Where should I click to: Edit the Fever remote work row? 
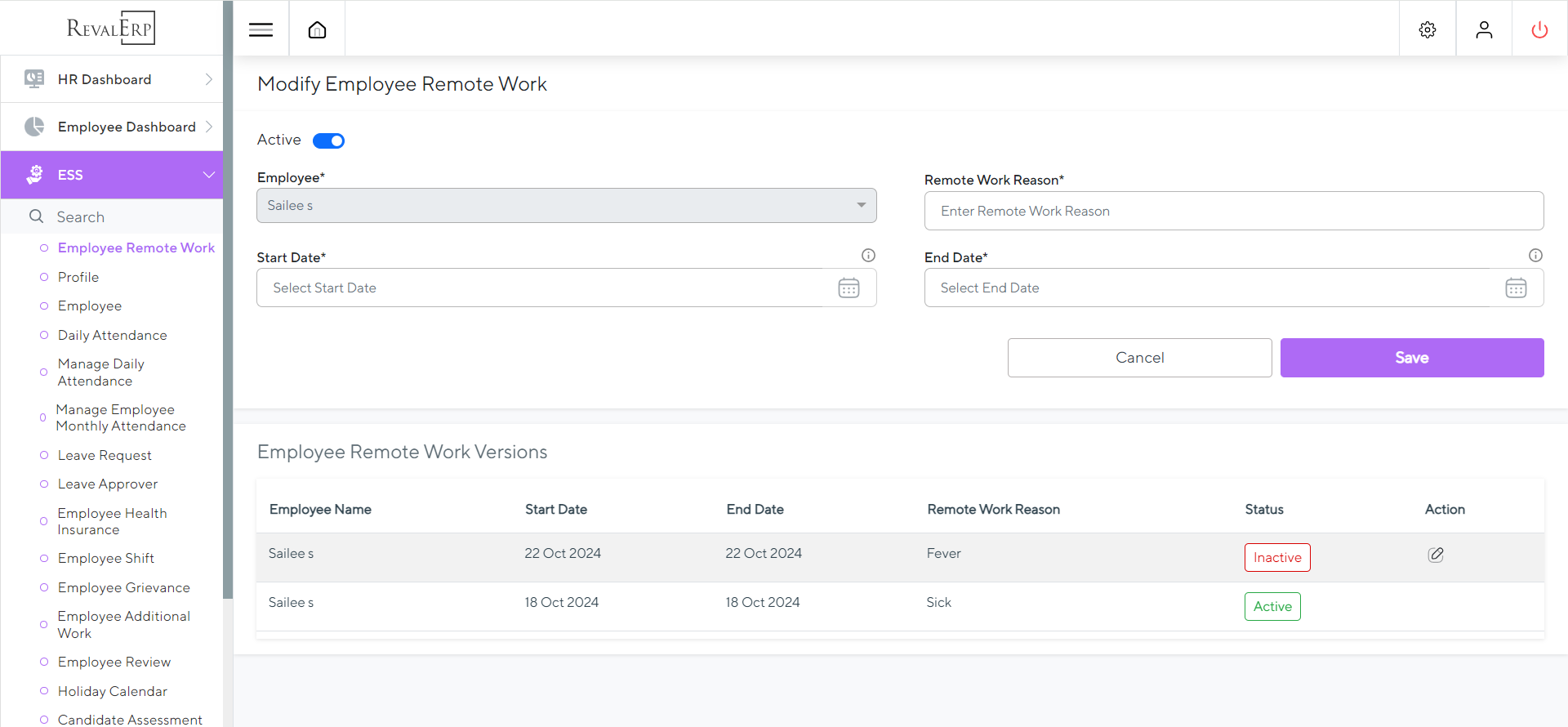pyautogui.click(x=1436, y=555)
